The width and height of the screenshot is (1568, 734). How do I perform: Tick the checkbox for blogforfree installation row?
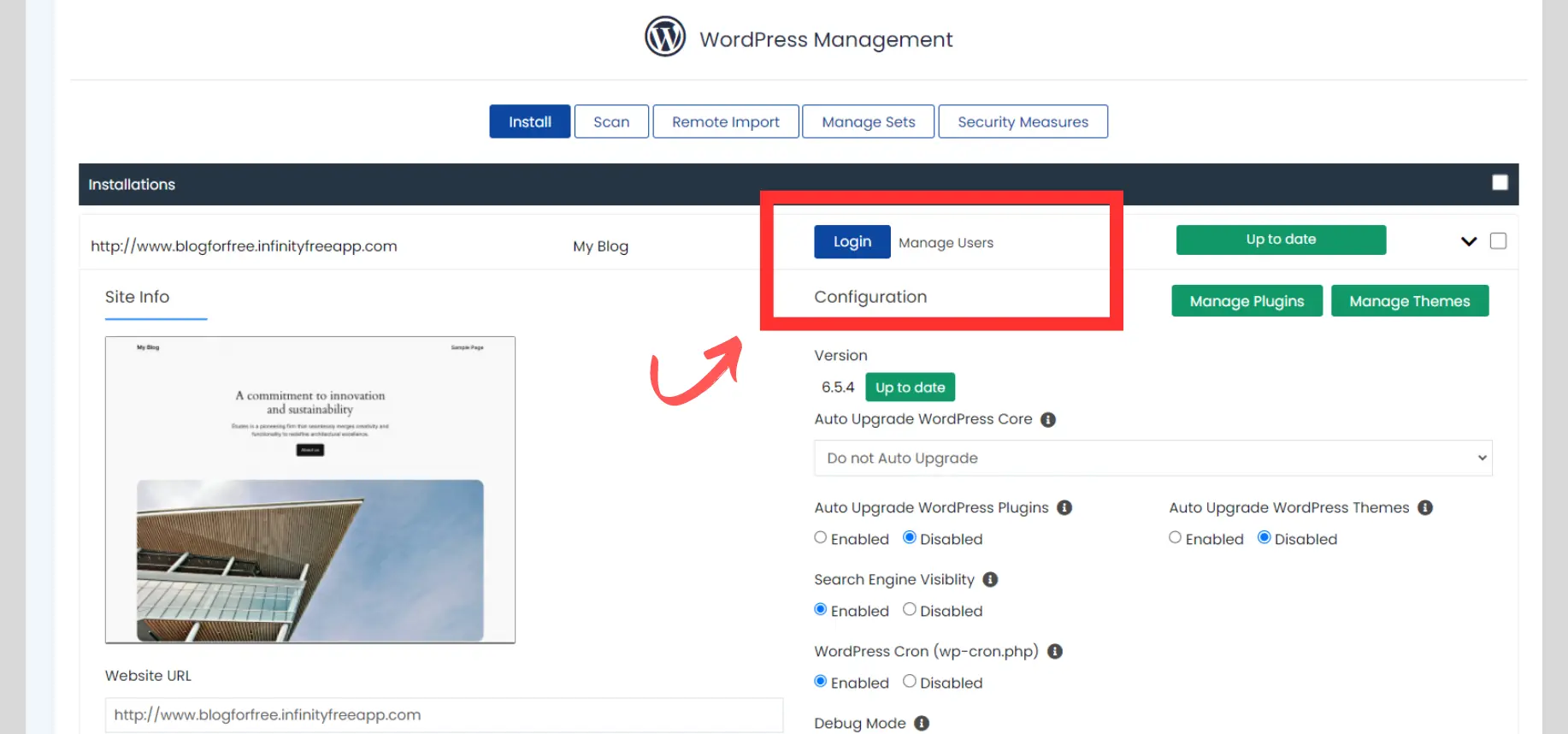[x=1498, y=241]
